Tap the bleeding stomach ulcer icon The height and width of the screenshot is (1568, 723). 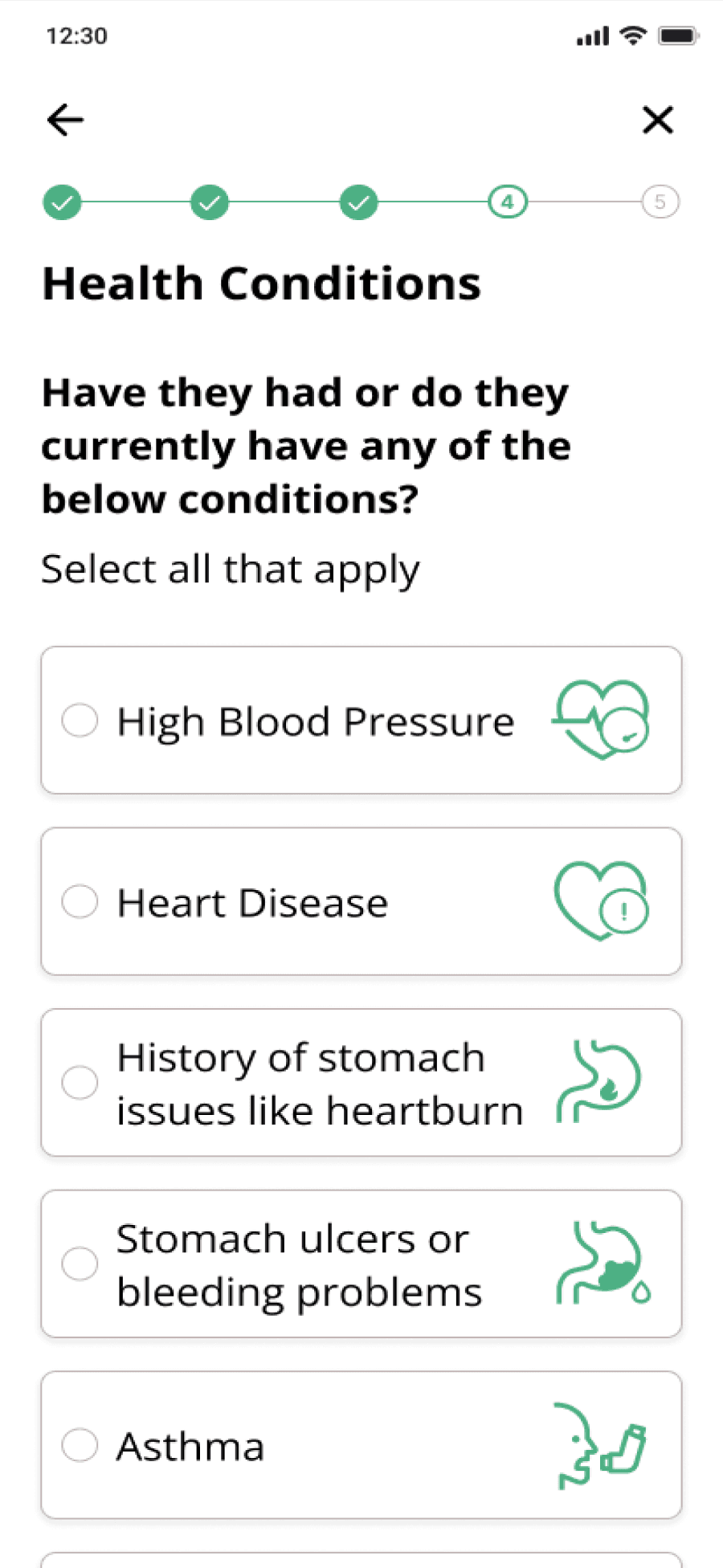point(602,1263)
